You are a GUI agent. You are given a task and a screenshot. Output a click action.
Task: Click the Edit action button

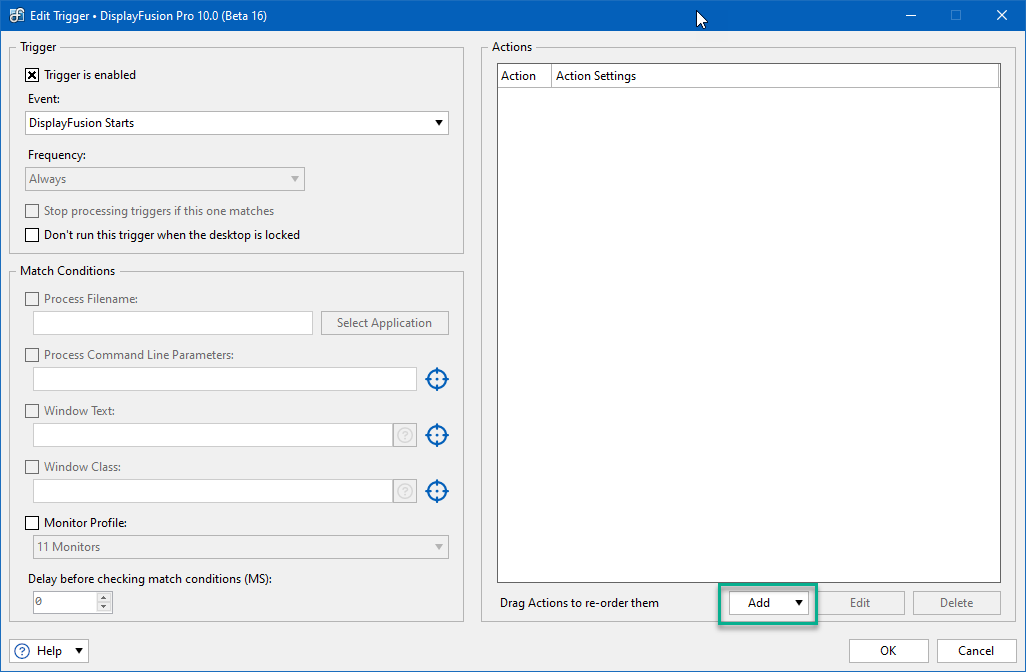860,603
